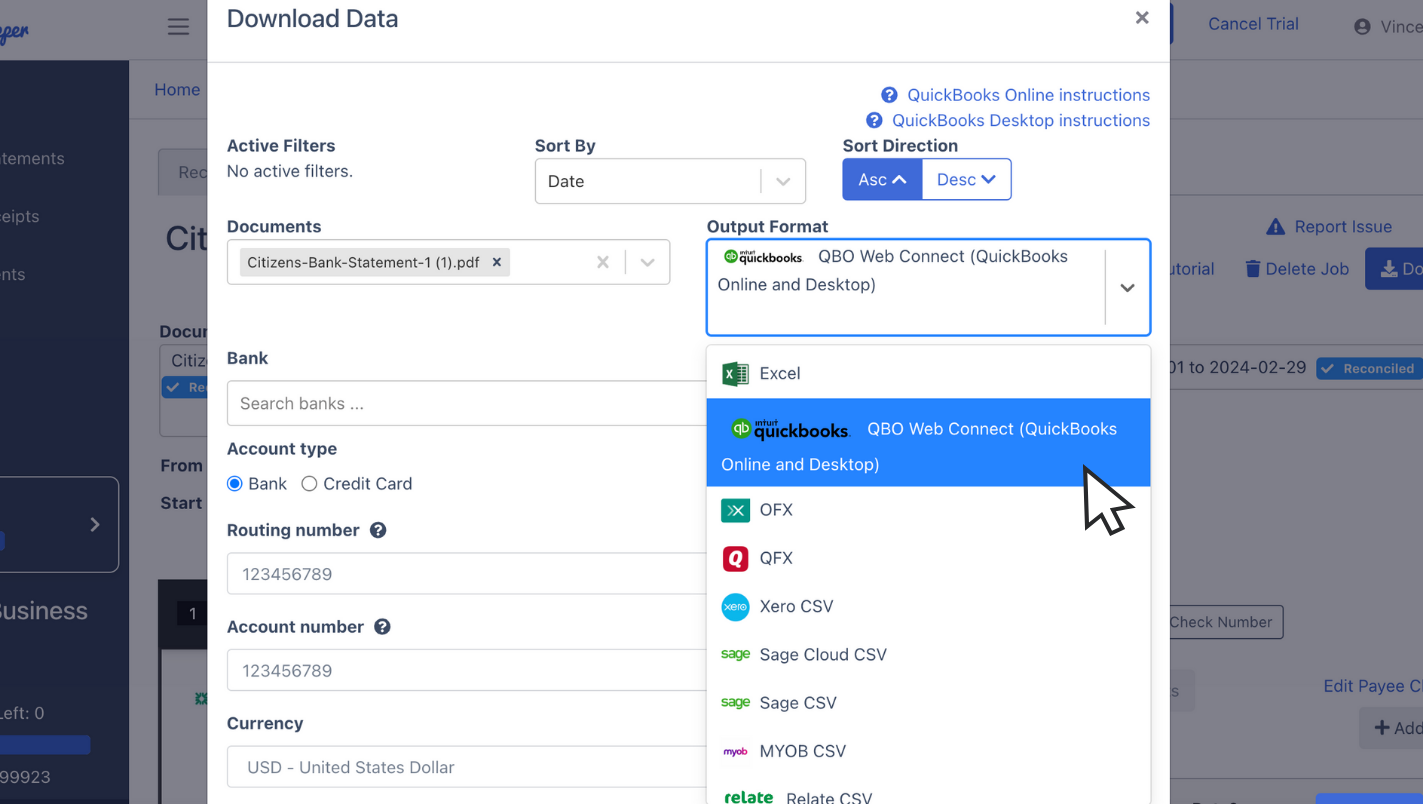The image size is (1424, 805).
Task: Click help icon beside QuickBooks Desktop instructions
Action: 874,120
